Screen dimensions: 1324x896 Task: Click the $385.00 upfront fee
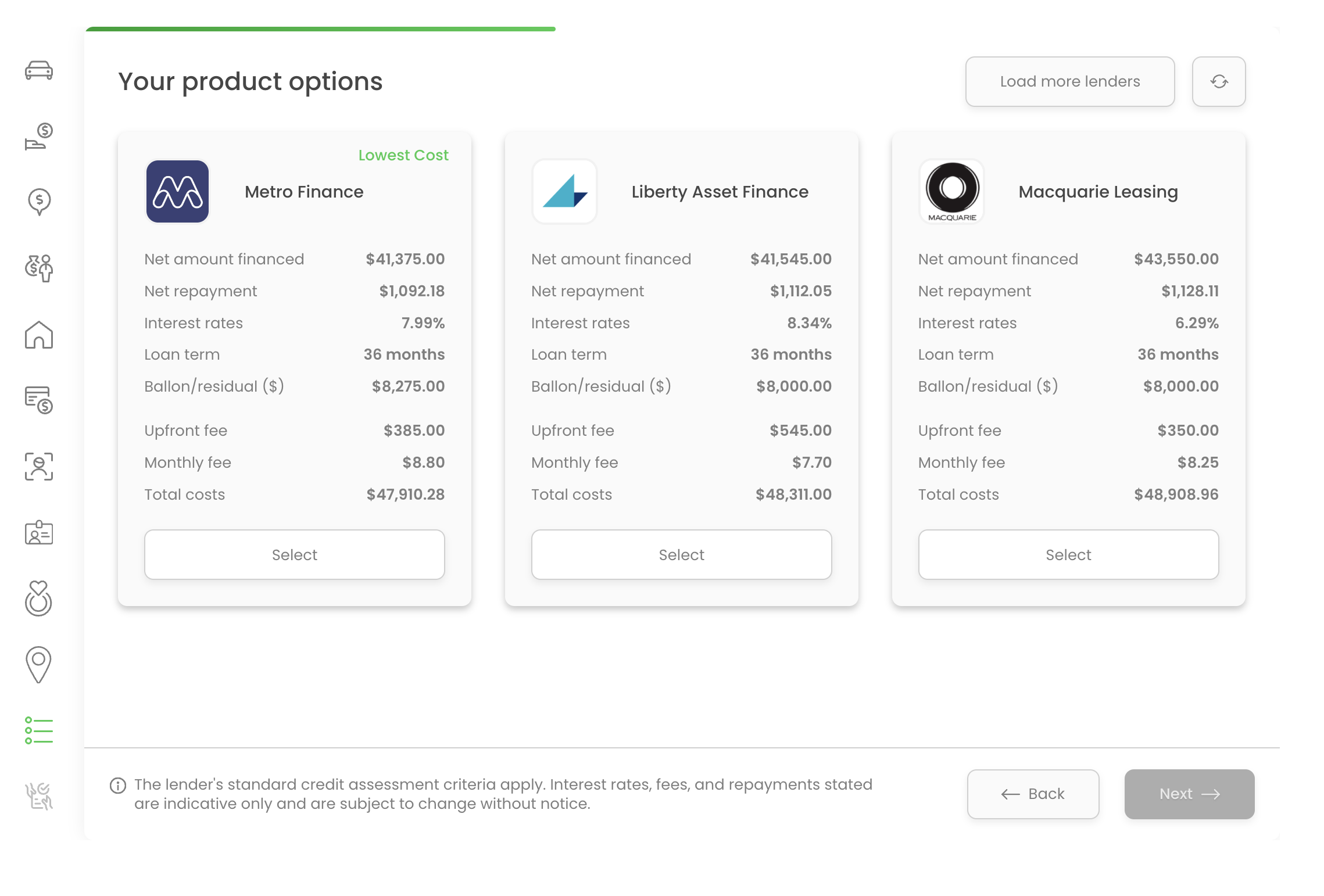(414, 431)
